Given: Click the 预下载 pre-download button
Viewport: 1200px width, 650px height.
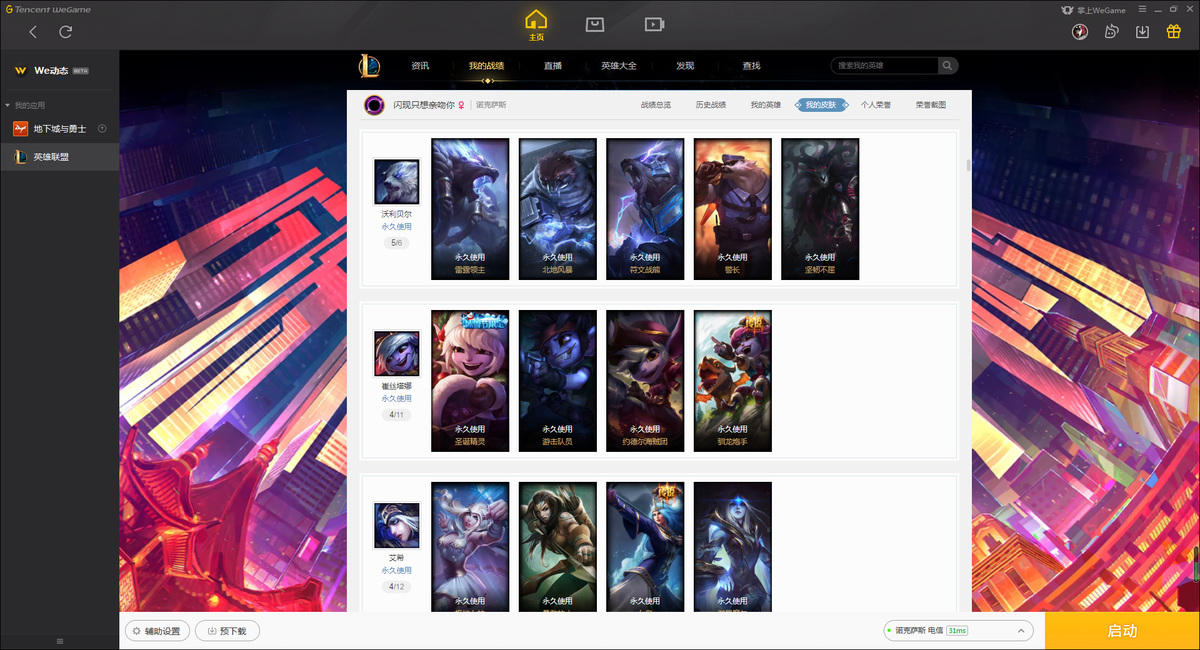Looking at the screenshot, I should coord(227,631).
